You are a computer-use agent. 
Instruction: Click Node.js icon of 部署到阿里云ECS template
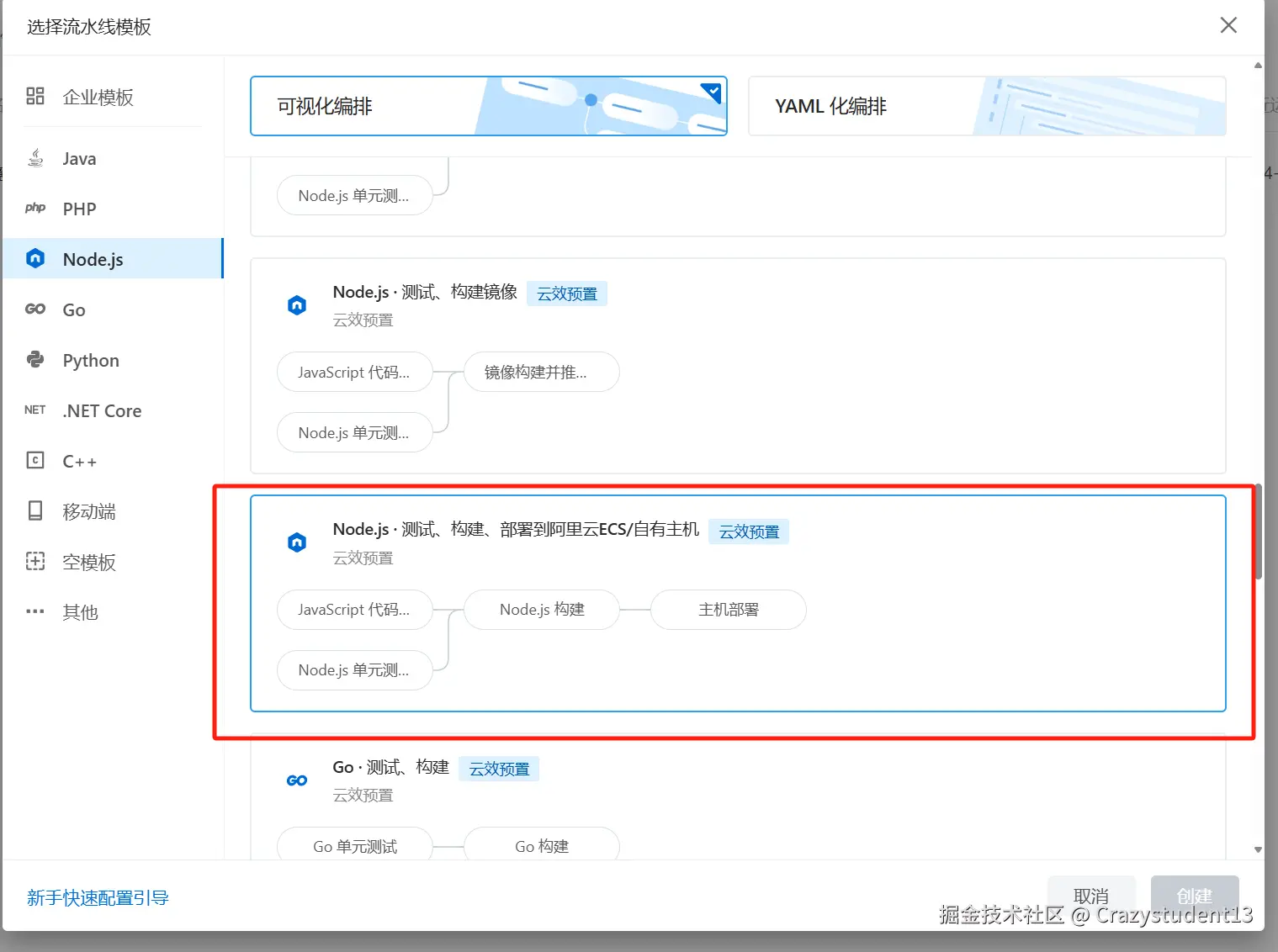(297, 542)
